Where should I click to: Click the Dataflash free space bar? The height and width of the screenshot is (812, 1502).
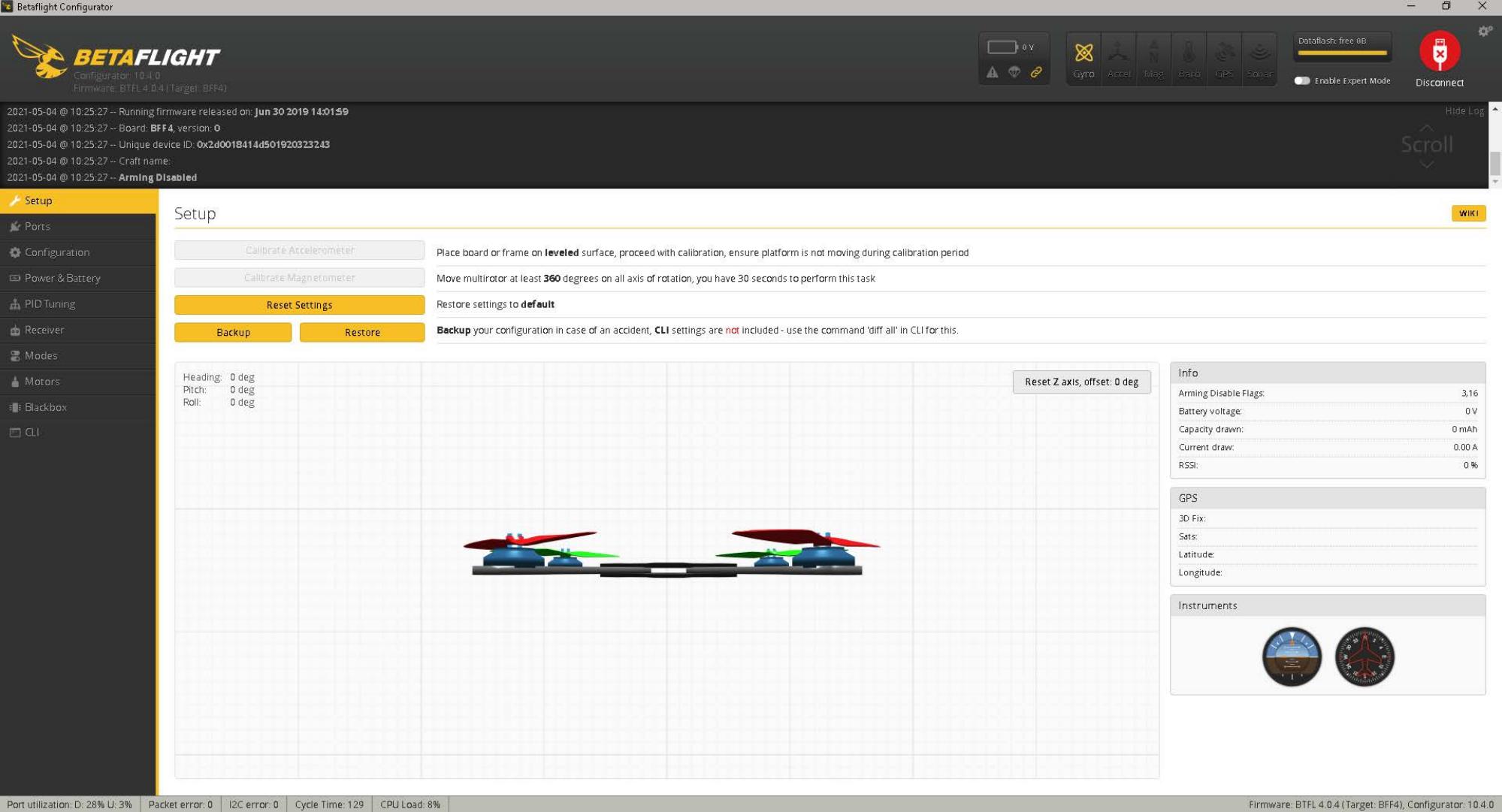pos(1342,53)
